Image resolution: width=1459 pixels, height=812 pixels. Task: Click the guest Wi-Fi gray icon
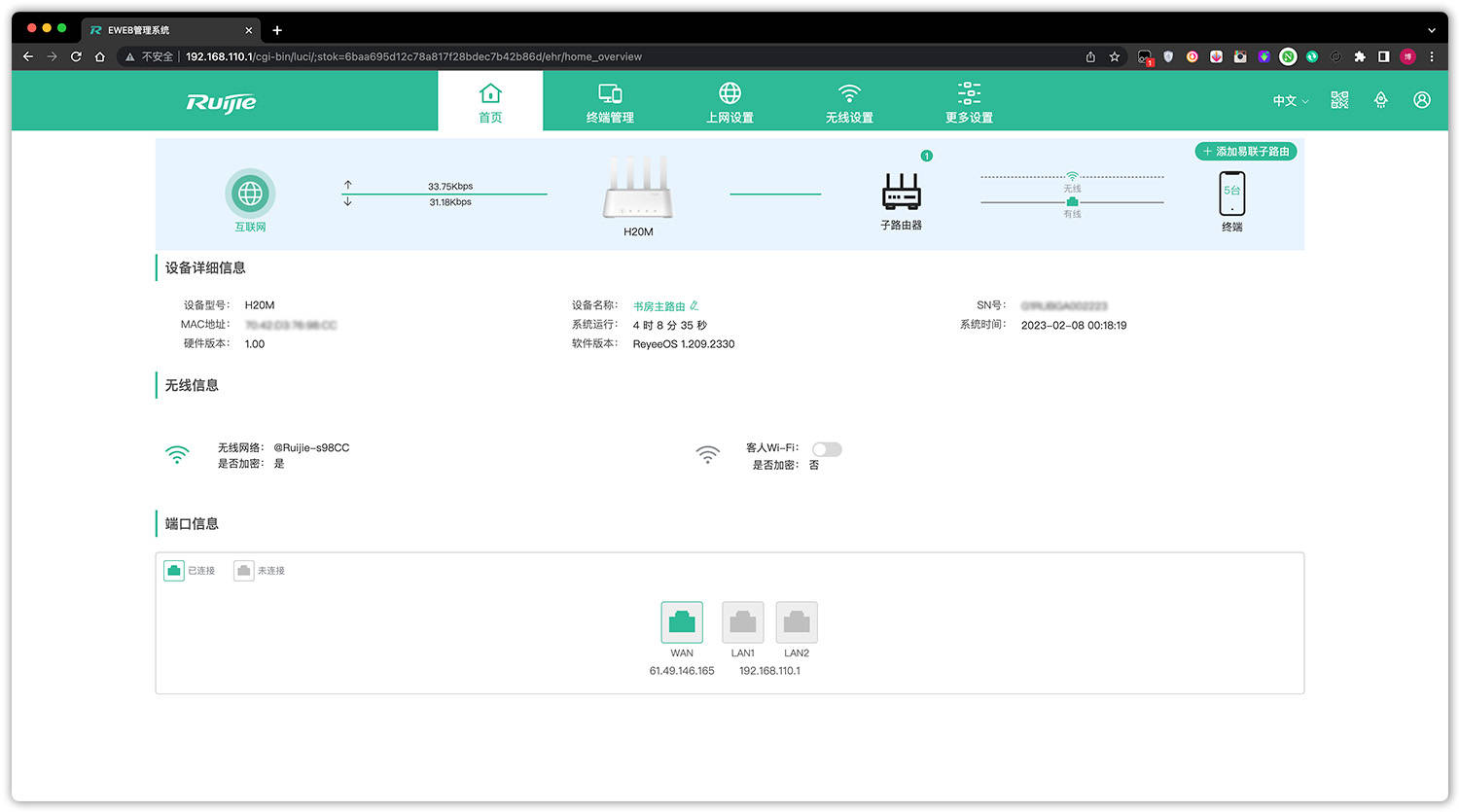708,454
